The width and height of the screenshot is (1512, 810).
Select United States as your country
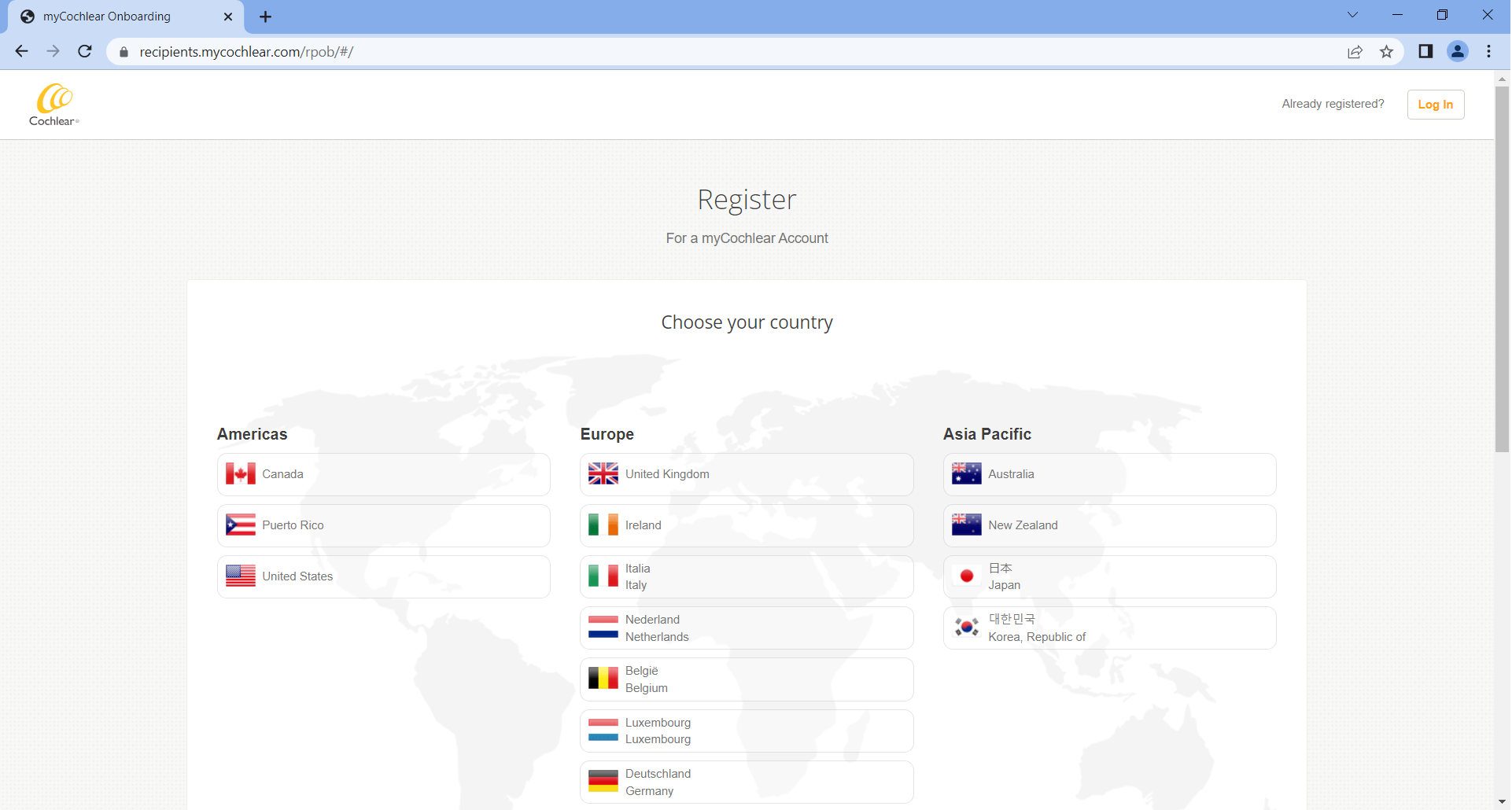pos(383,576)
